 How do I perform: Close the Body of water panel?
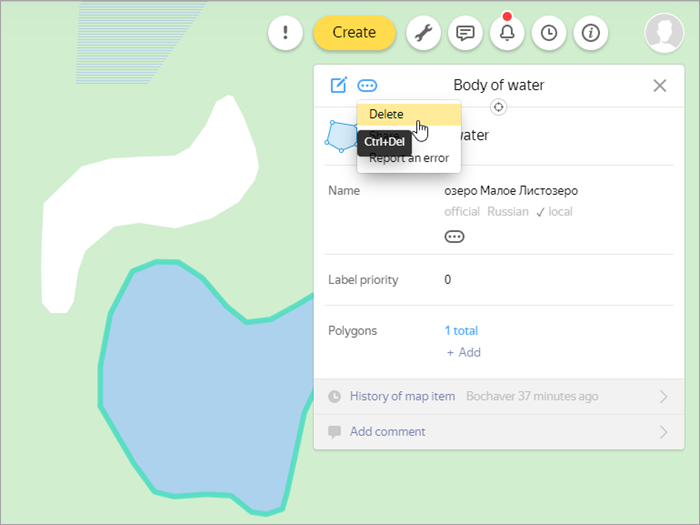(660, 86)
